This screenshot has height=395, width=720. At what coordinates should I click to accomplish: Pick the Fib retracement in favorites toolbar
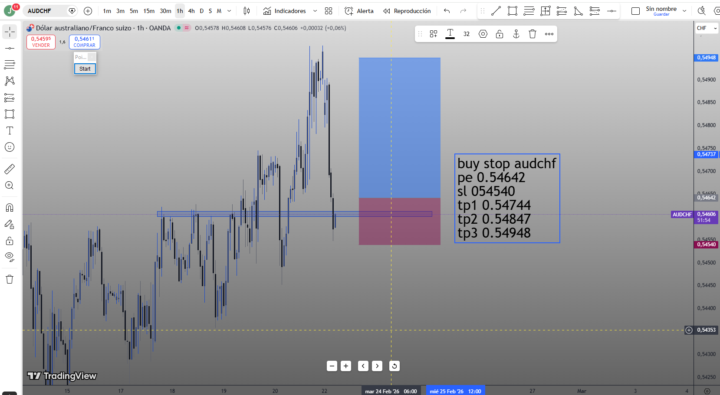click(x=529, y=11)
